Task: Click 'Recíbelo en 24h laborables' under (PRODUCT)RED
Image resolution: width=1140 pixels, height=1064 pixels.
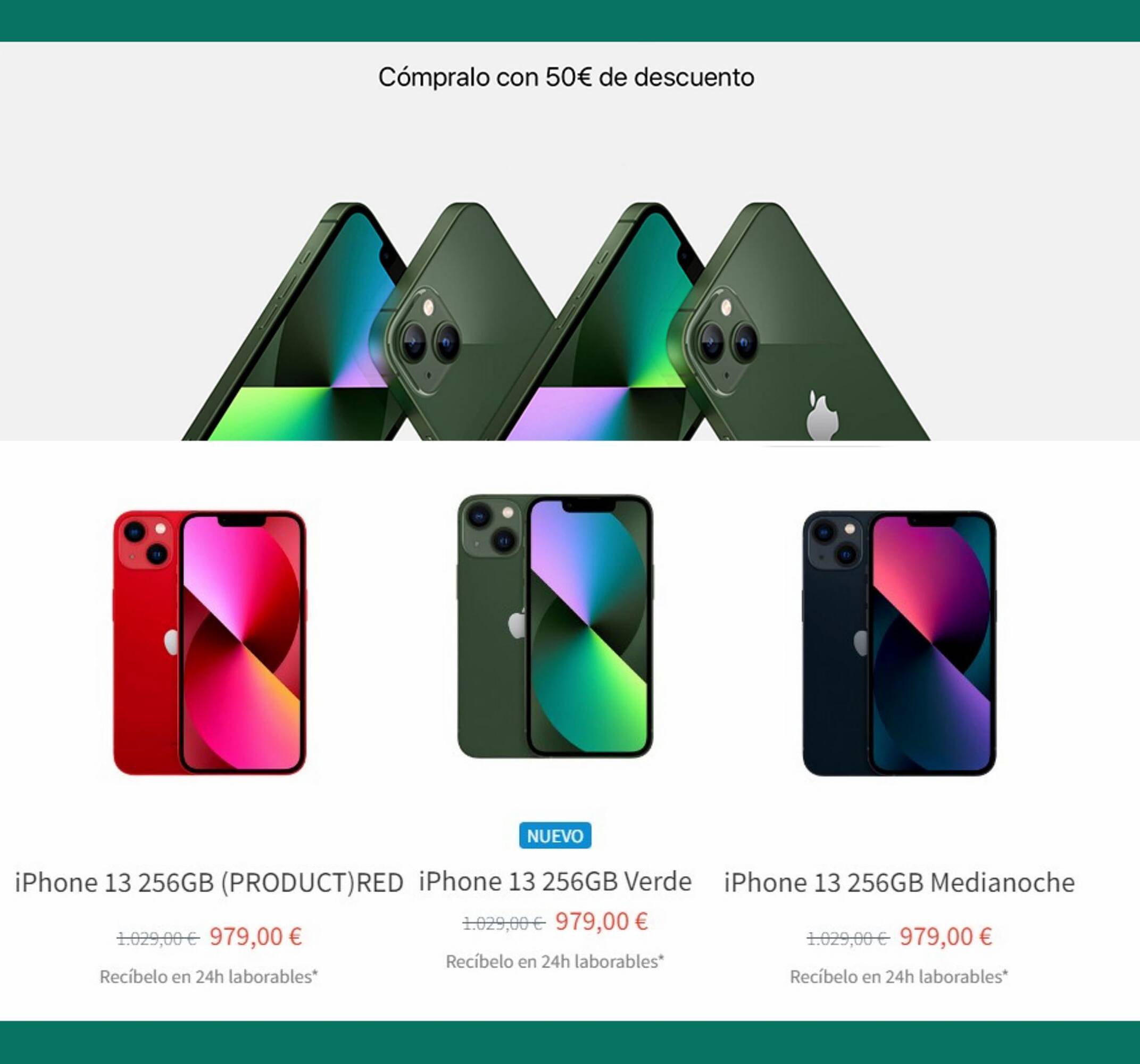Action: tap(209, 977)
